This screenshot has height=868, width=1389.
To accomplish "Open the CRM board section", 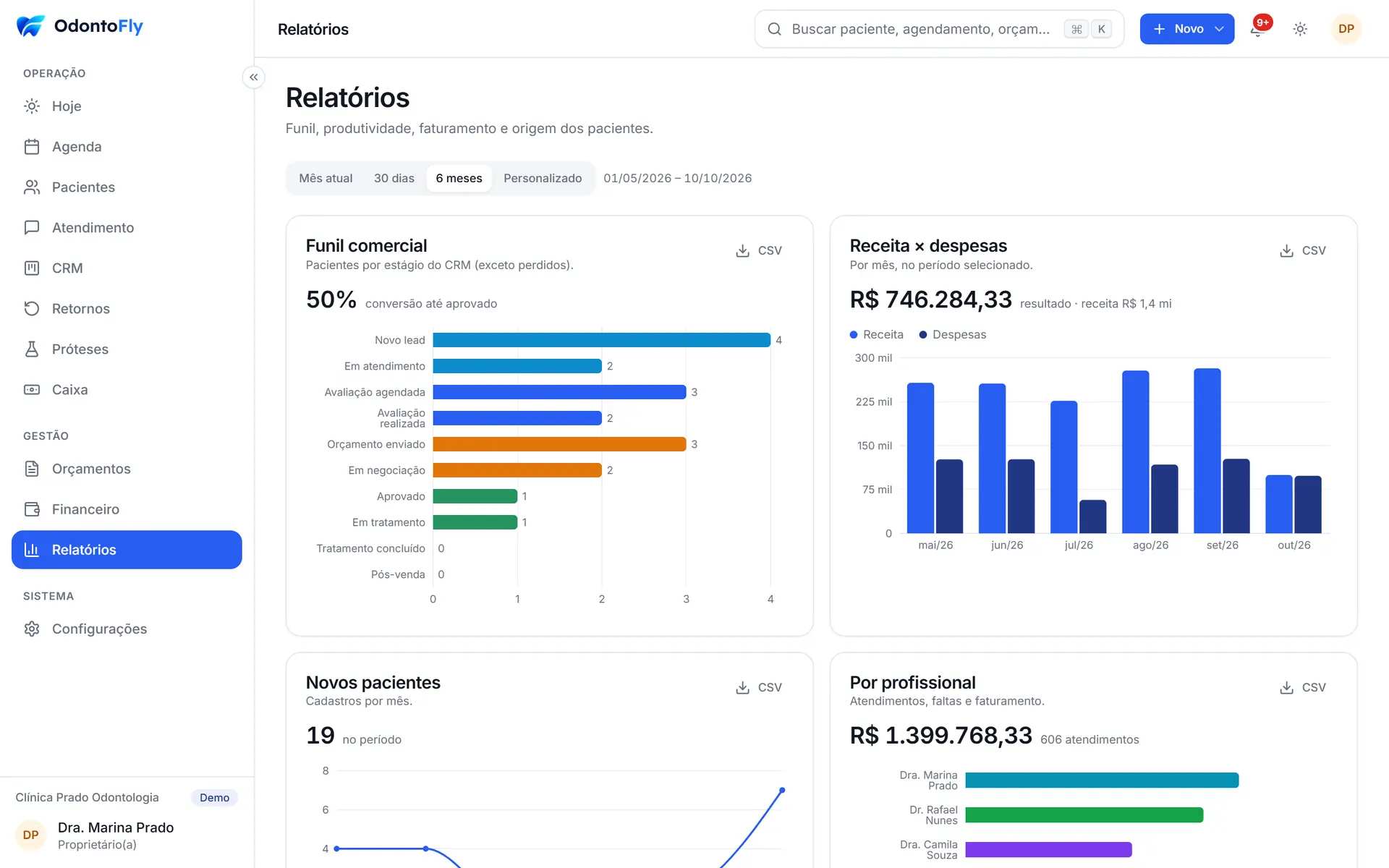I will (127, 268).
